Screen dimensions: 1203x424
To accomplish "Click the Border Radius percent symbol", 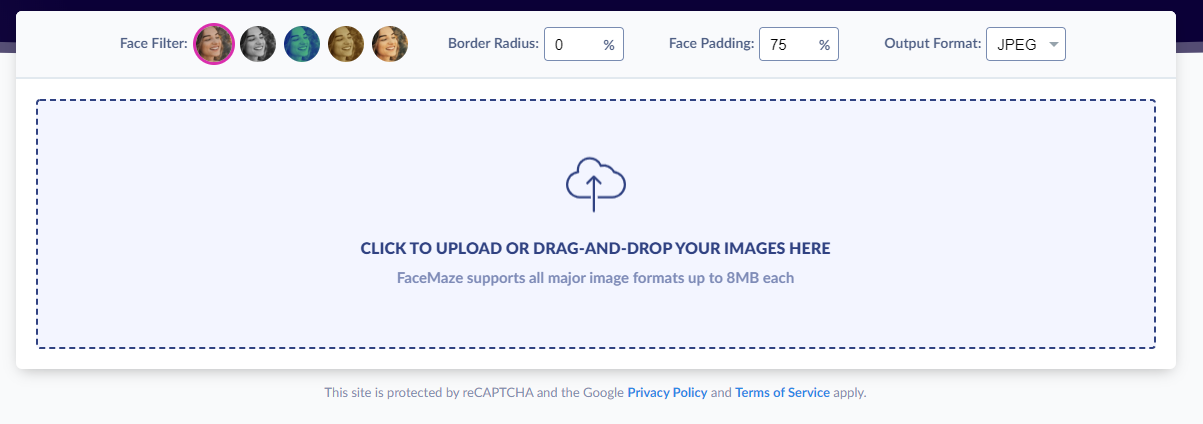I will pos(609,45).
